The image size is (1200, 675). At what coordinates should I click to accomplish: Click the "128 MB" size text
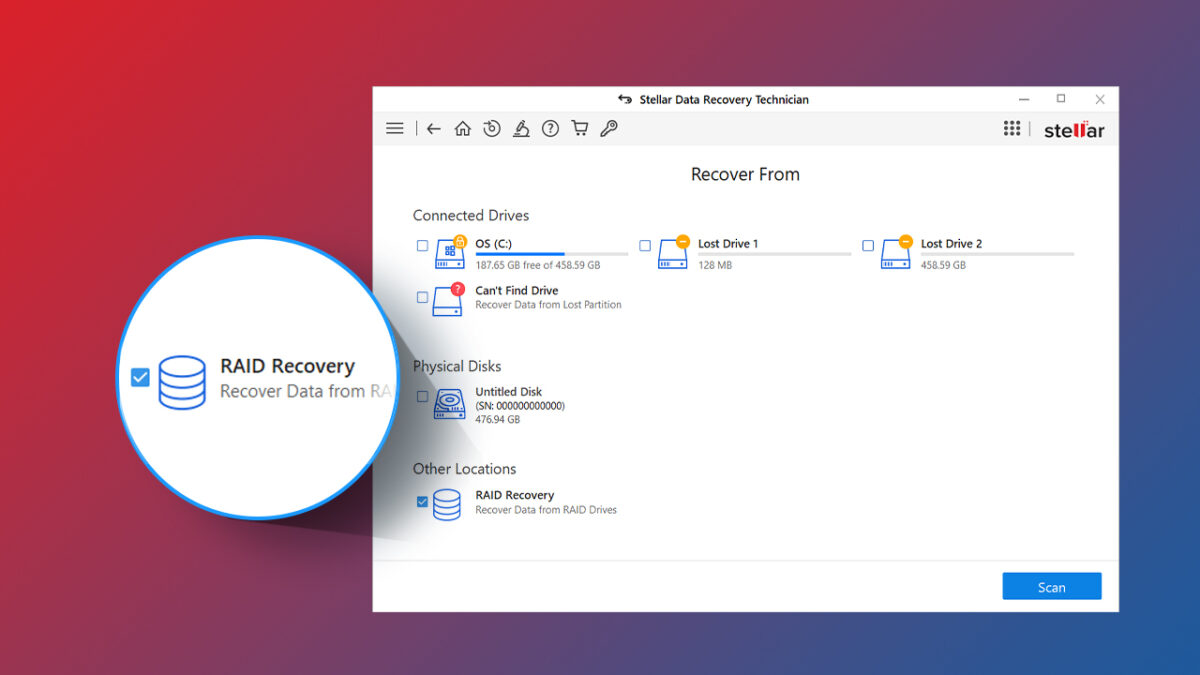(715, 266)
